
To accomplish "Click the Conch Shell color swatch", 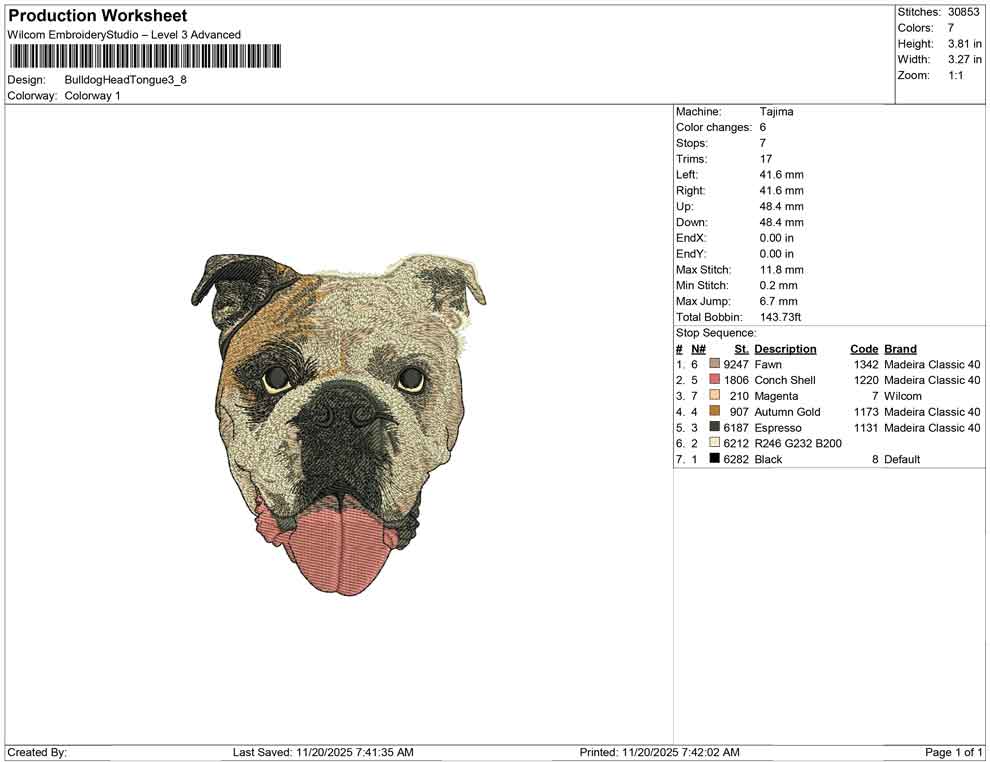I will coord(713,380).
